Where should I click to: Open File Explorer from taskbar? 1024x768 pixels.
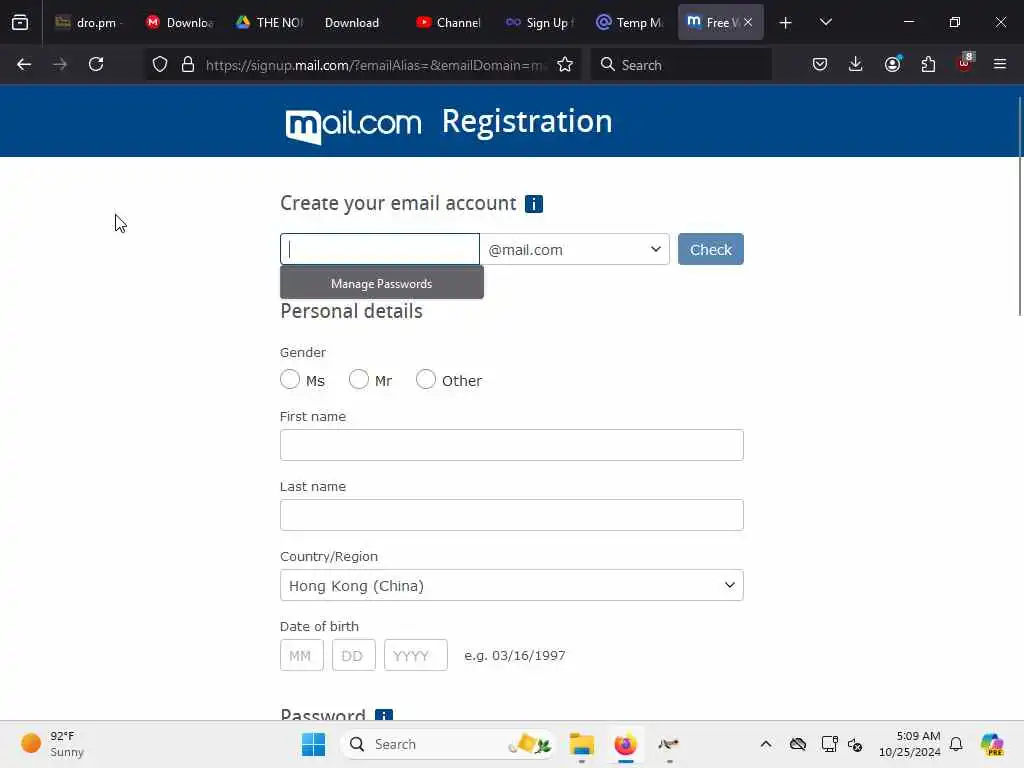[581, 744]
